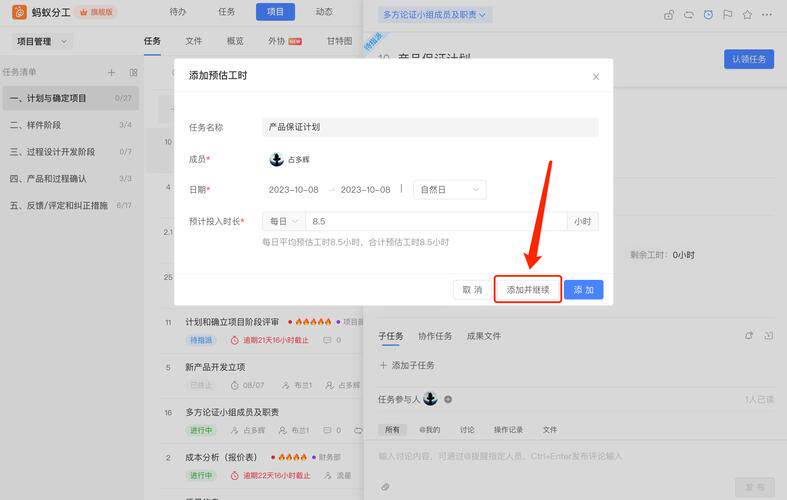The width and height of the screenshot is (787, 500).
Task: Click the plus icon beside 任务清单
Action: (111, 72)
